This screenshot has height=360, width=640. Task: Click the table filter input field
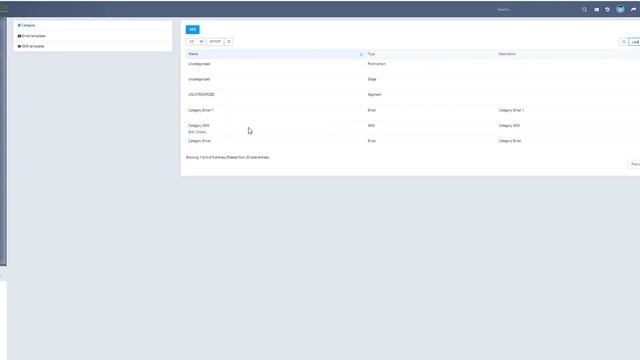[634, 42]
